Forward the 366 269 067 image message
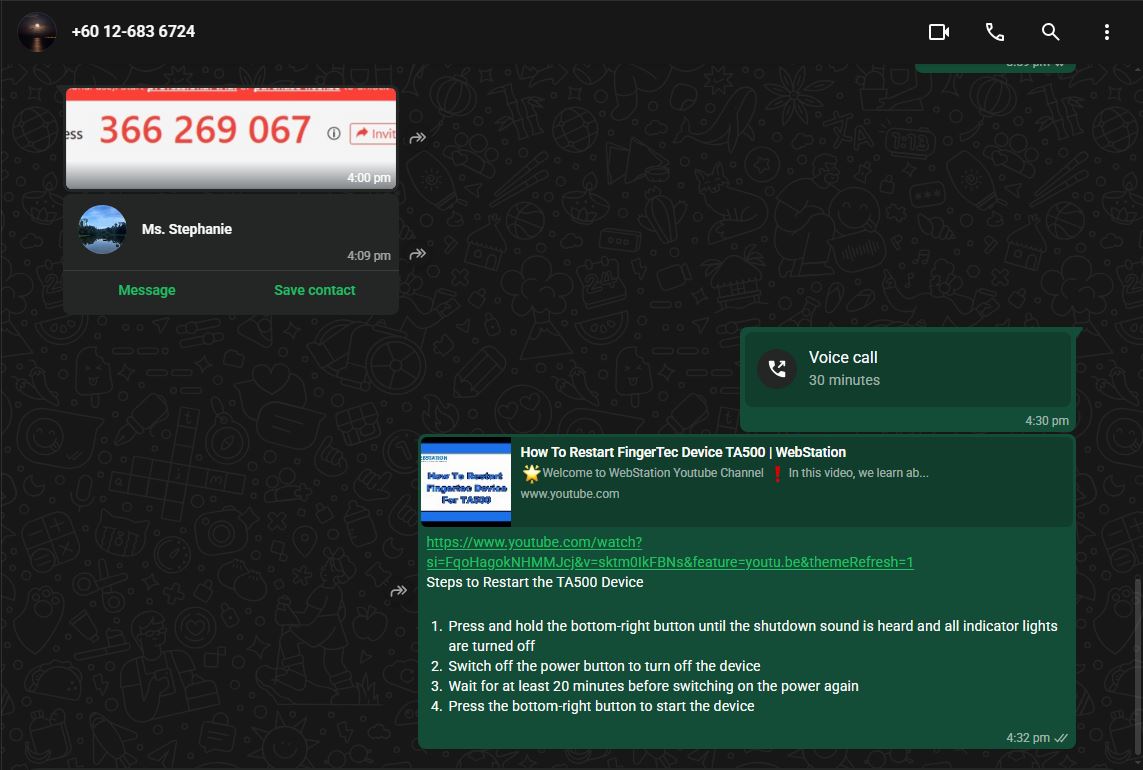This screenshot has height=770, width=1143. point(418,137)
